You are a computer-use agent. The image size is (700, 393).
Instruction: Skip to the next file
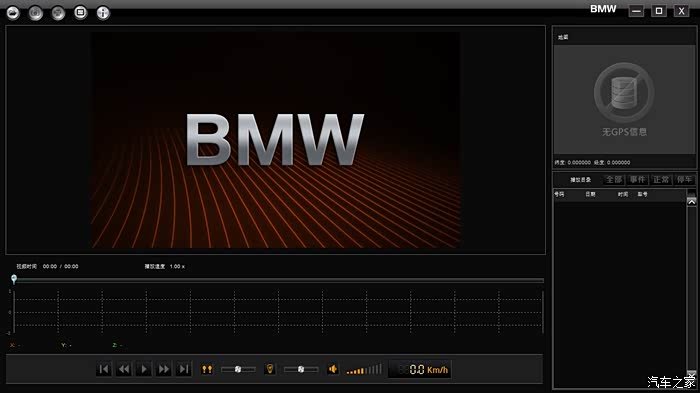184,369
